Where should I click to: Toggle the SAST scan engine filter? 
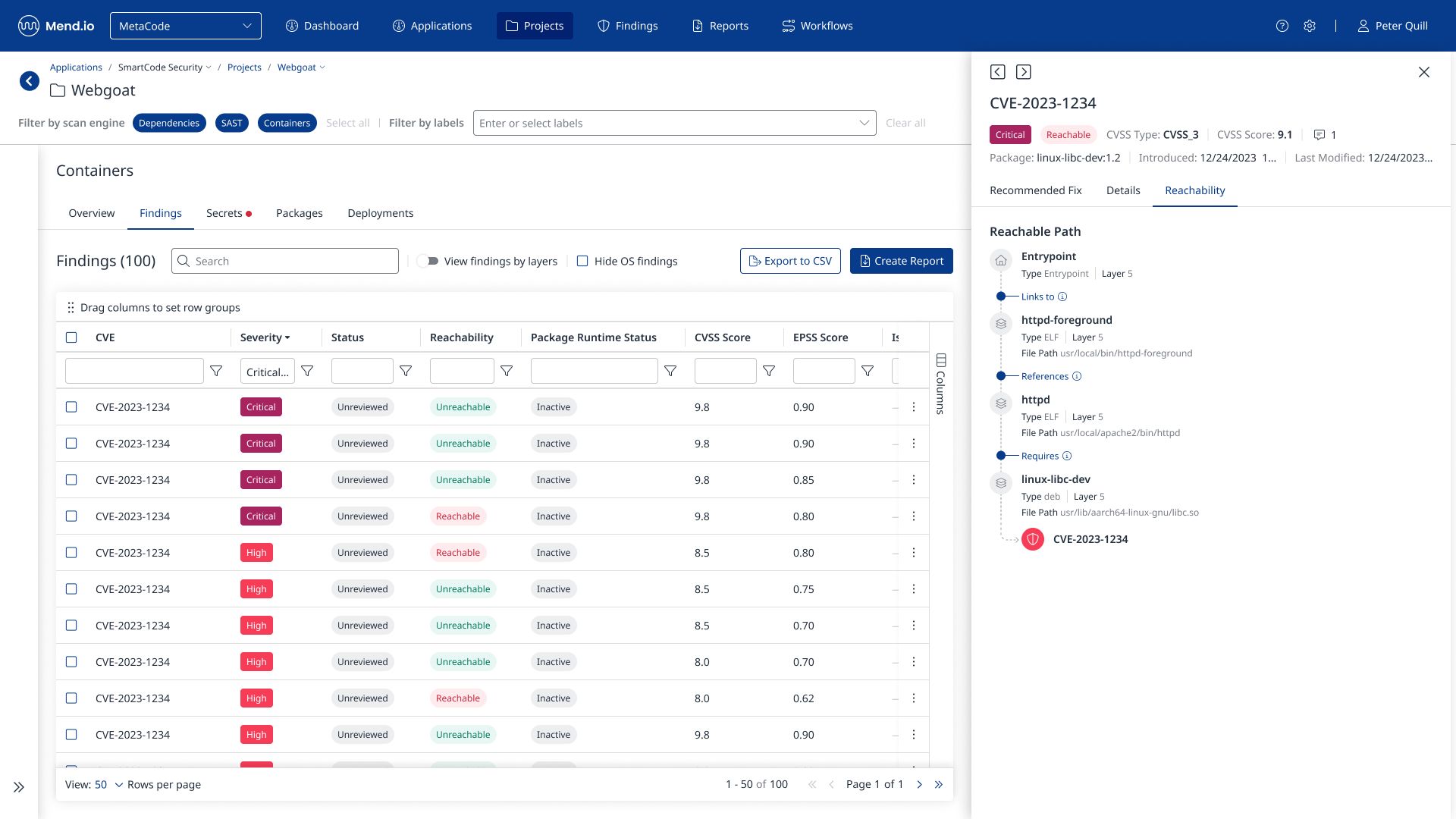(x=232, y=123)
